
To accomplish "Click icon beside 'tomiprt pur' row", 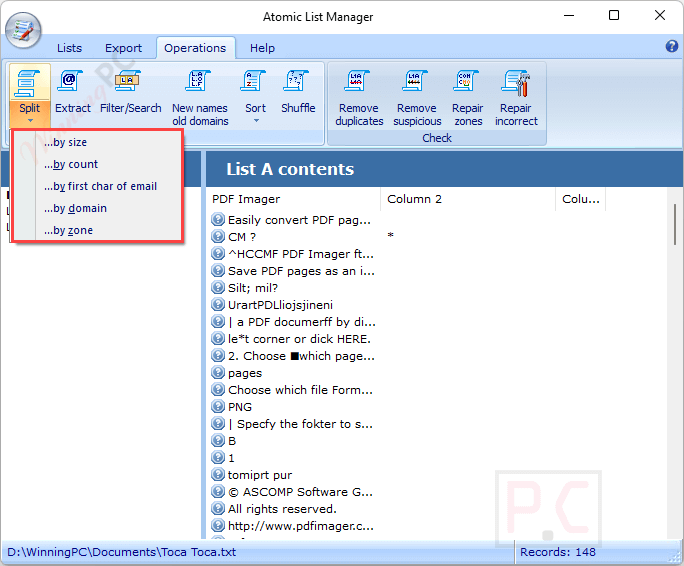I will (x=218, y=475).
